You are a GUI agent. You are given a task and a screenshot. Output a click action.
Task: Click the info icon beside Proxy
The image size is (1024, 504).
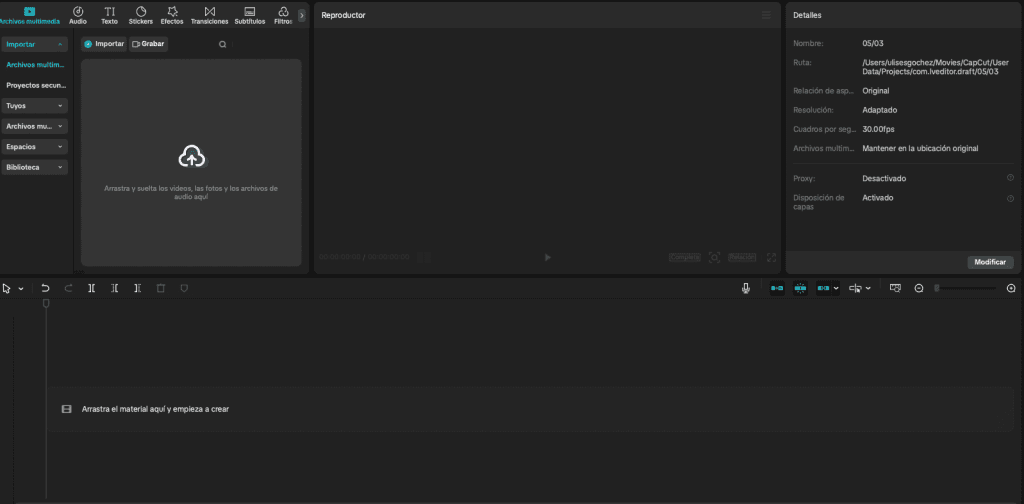coord(1010,178)
